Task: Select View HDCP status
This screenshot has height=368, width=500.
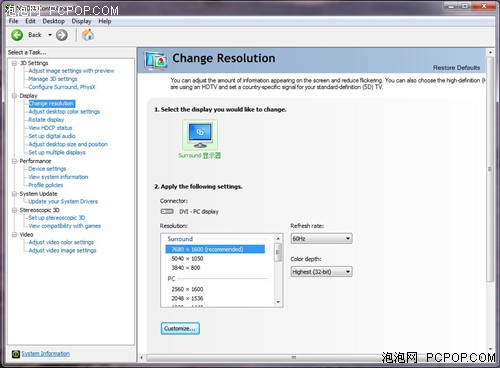Action: [50, 128]
